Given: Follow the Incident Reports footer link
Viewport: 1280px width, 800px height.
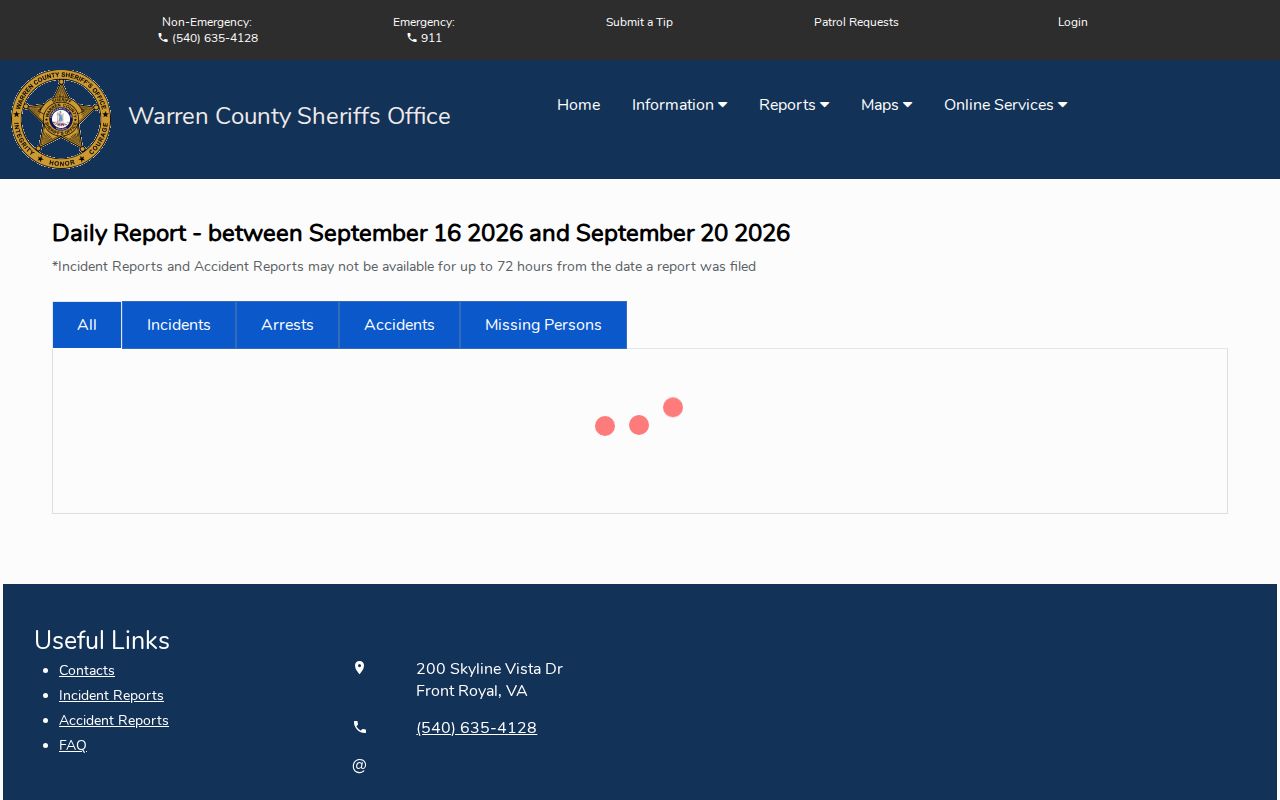Looking at the screenshot, I should pyautogui.click(x=111, y=696).
